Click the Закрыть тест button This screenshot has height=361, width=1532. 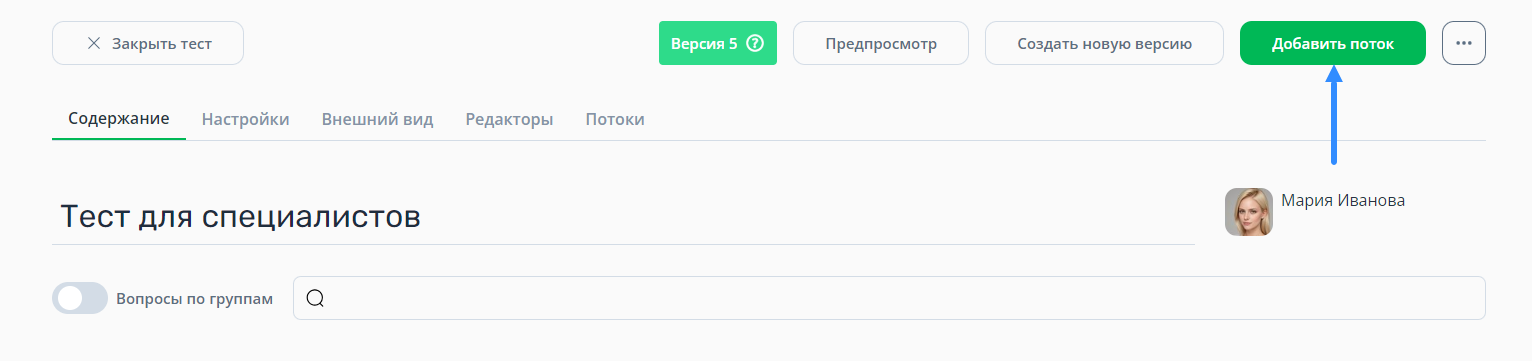[148, 43]
